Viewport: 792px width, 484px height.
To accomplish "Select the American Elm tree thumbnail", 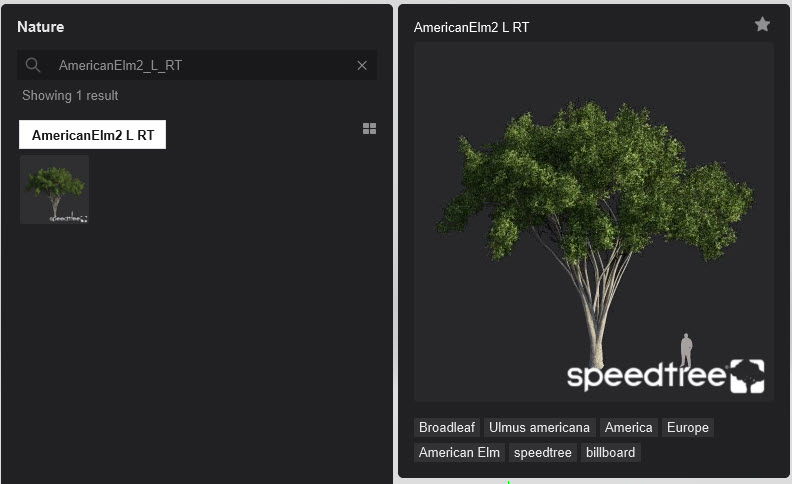I will (x=55, y=189).
